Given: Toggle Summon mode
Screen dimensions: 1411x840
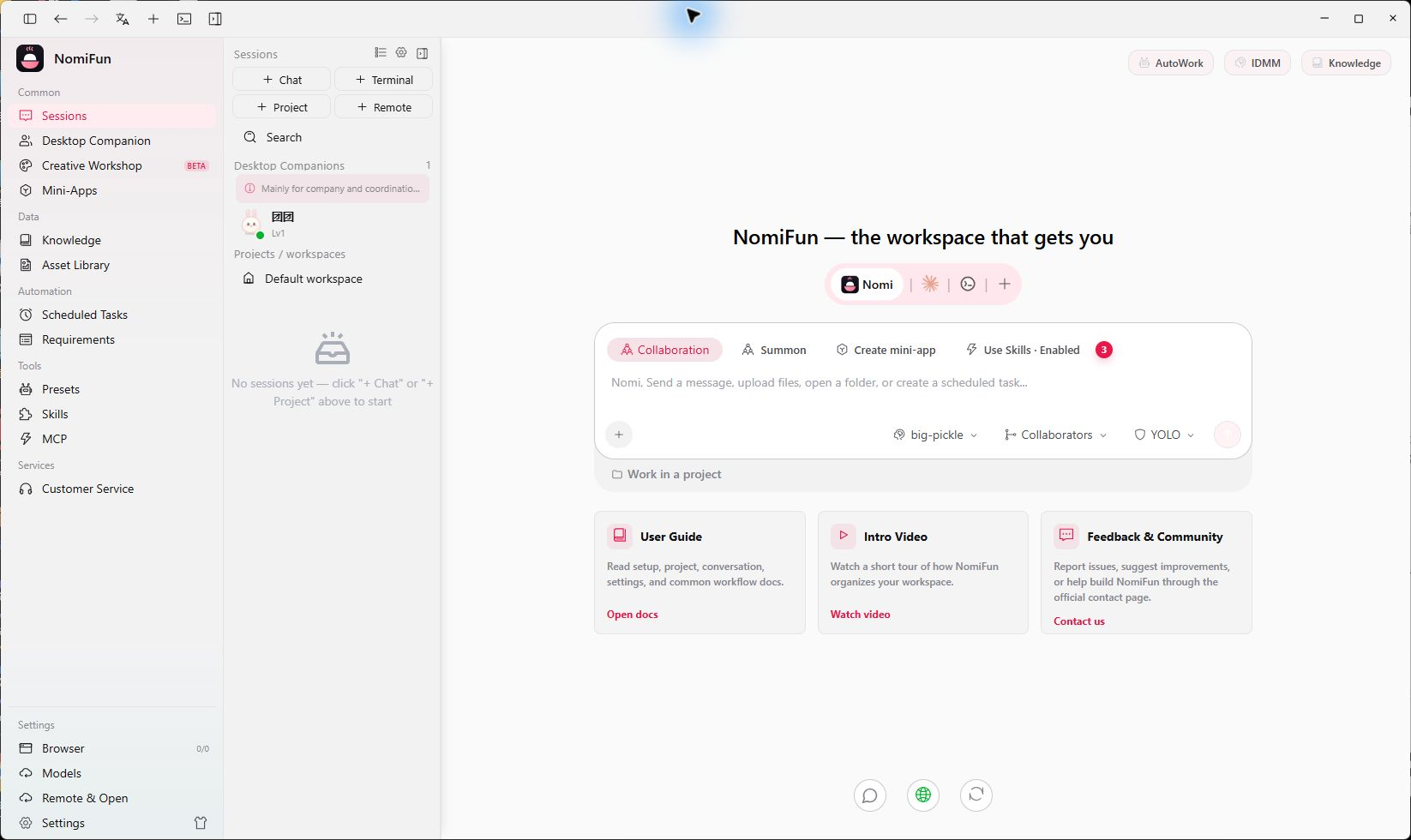Looking at the screenshot, I should (x=774, y=350).
